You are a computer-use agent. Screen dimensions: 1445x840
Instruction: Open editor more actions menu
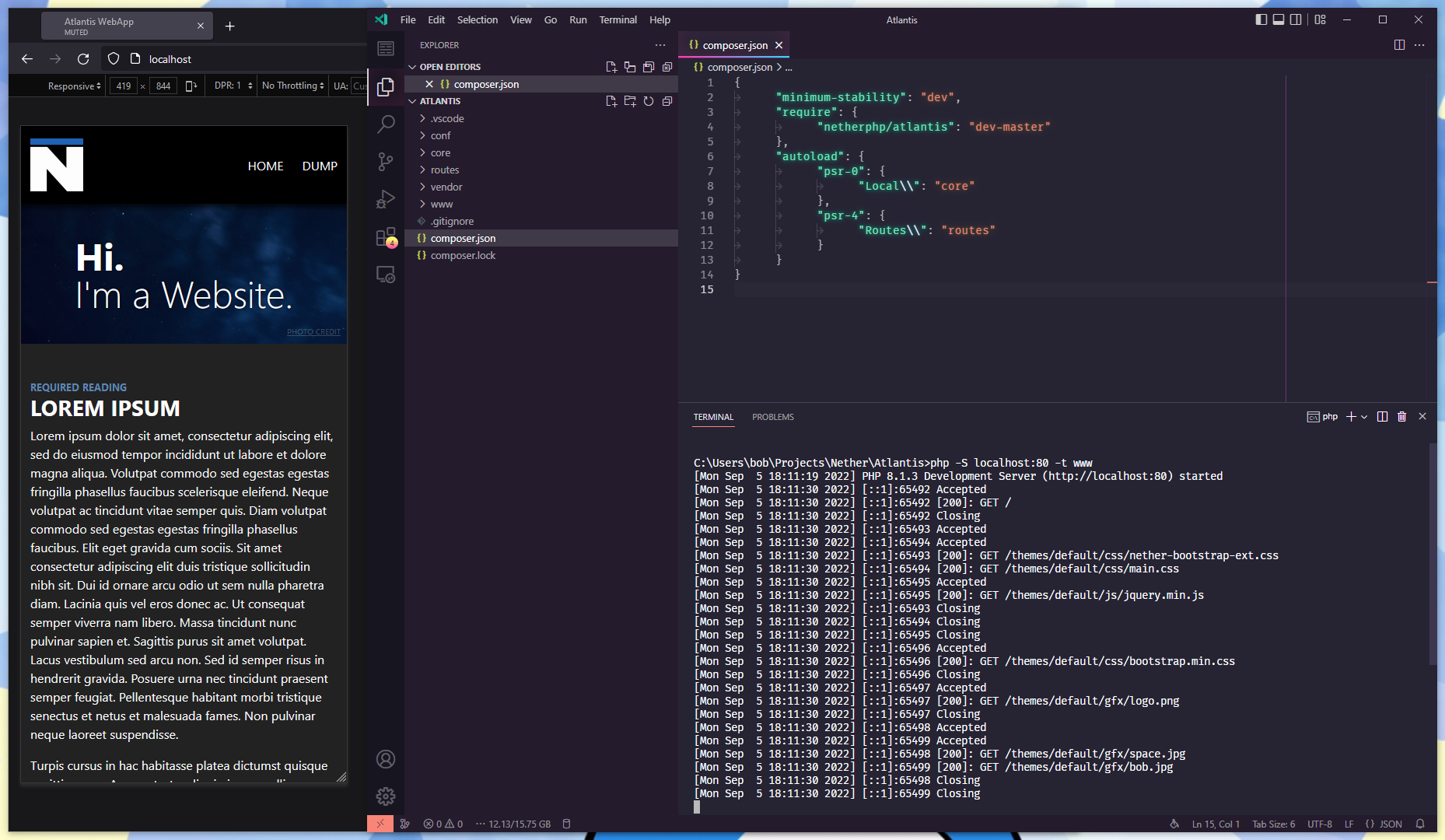tap(1419, 45)
